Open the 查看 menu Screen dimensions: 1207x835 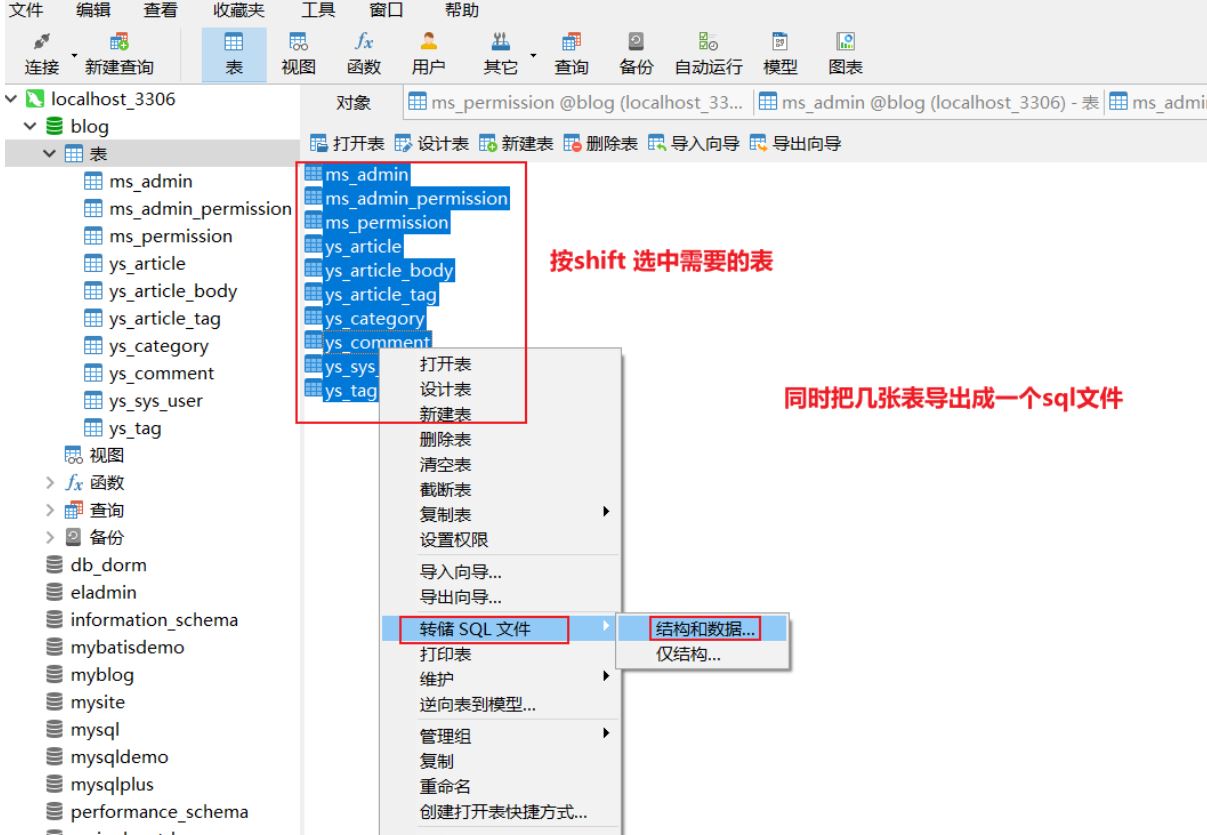tap(160, 11)
